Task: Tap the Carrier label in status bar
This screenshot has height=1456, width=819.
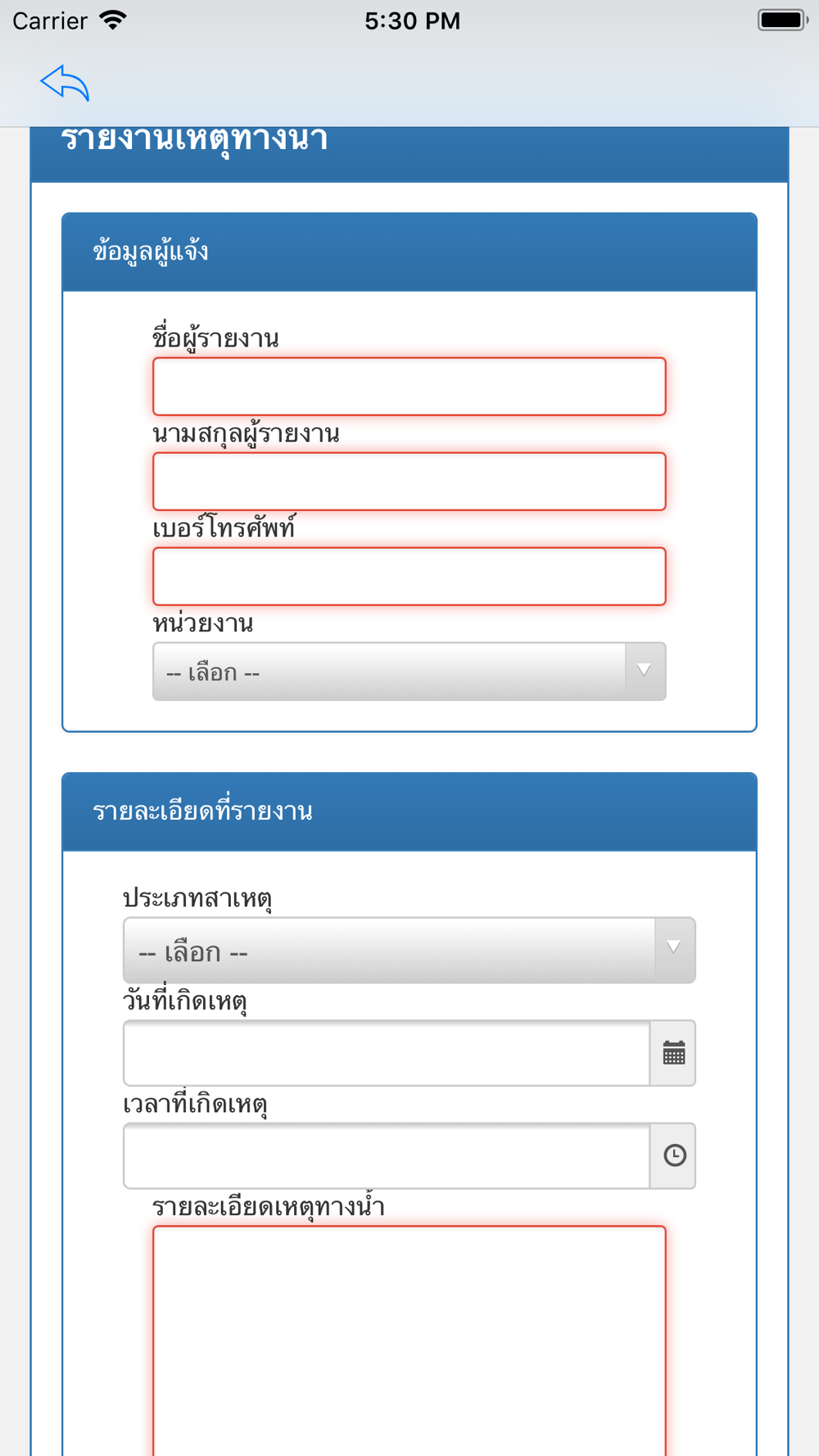Action: pos(50,20)
